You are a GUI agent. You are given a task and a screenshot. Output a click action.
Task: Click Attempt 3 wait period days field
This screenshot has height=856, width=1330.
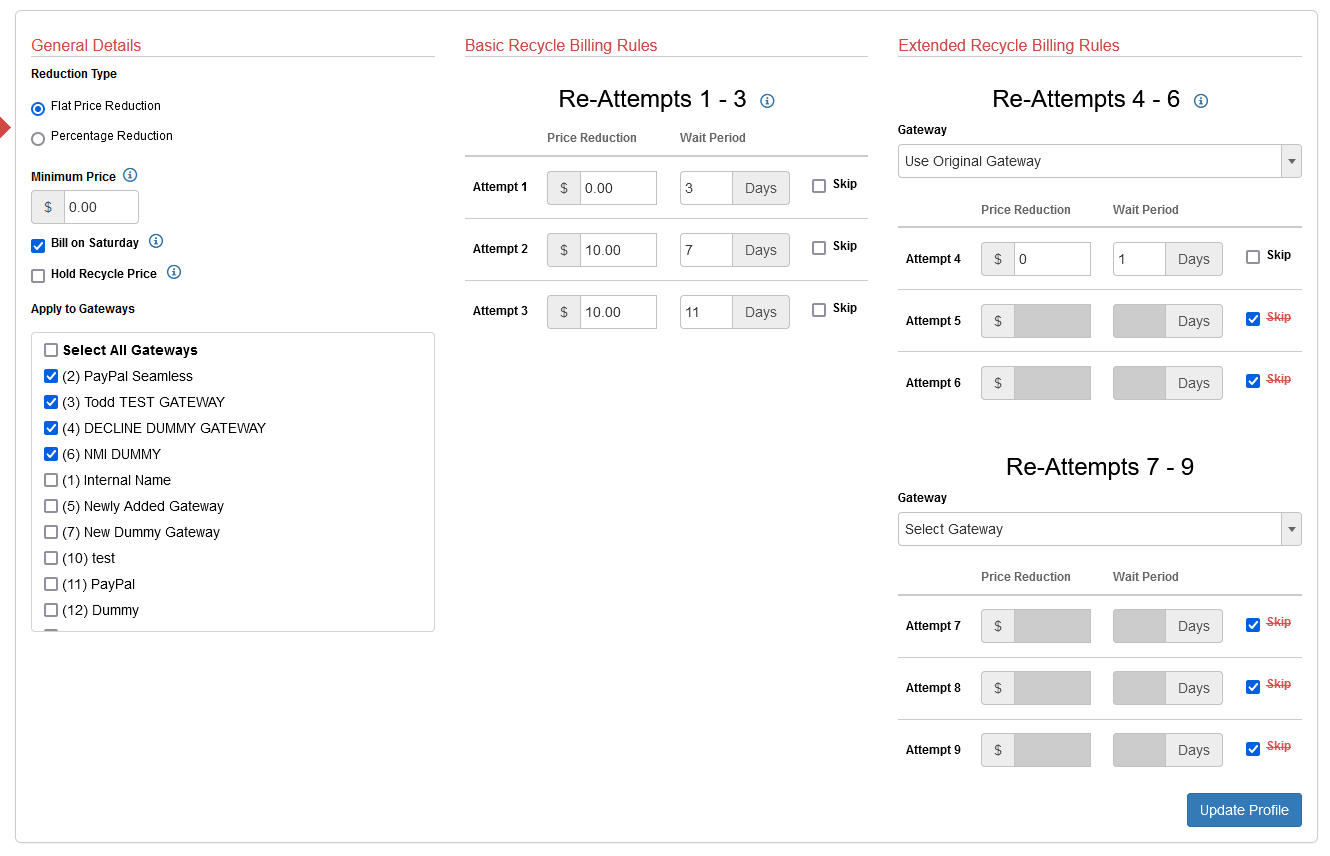[706, 312]
